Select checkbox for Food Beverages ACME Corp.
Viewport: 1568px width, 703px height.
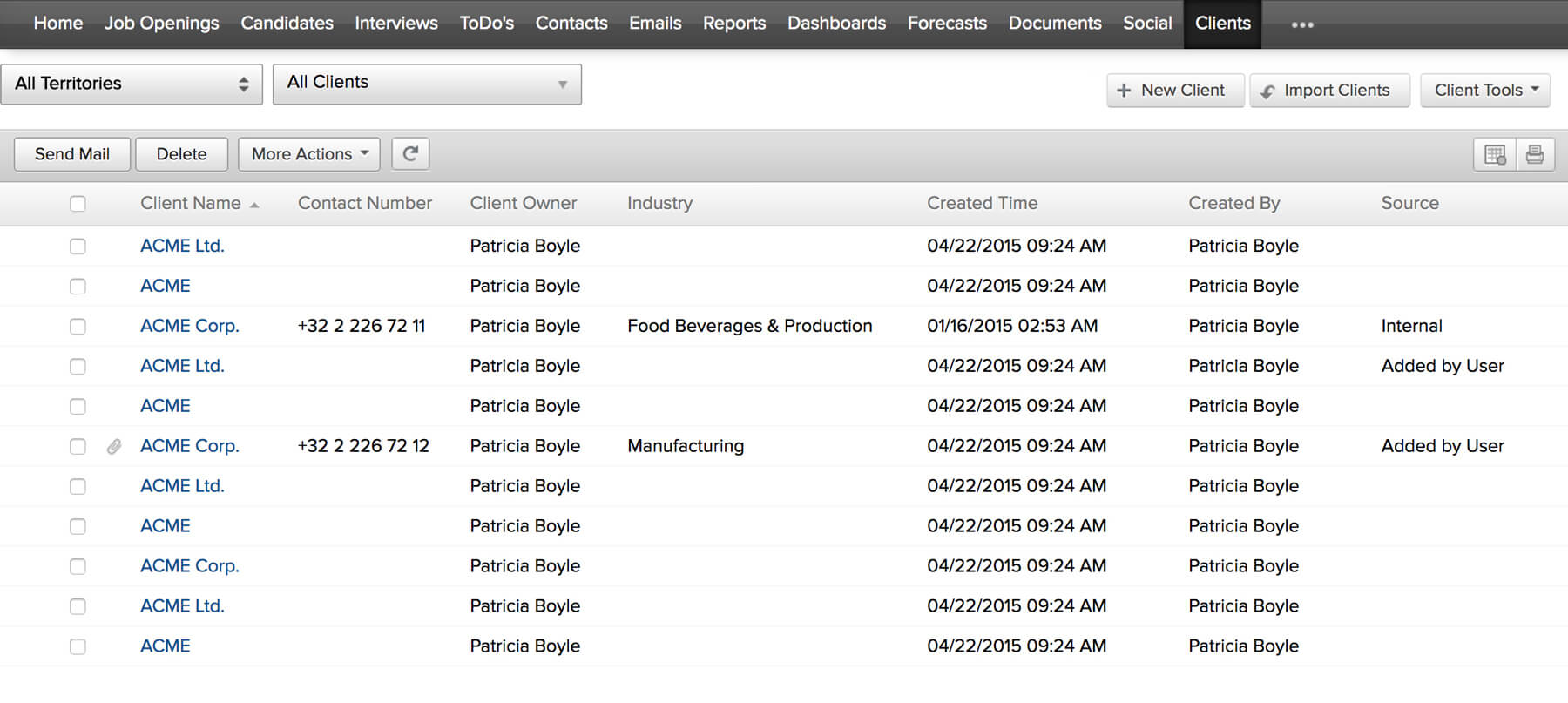78,327
